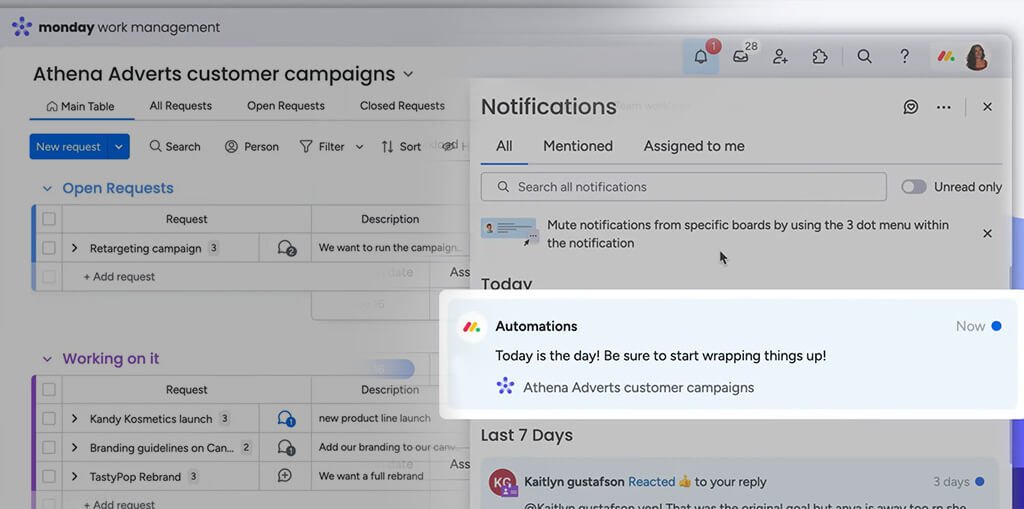Viewport: 1024px width, 509px height.
Task: Open updates for Retargeting campaign
Action: coord(286,248)
